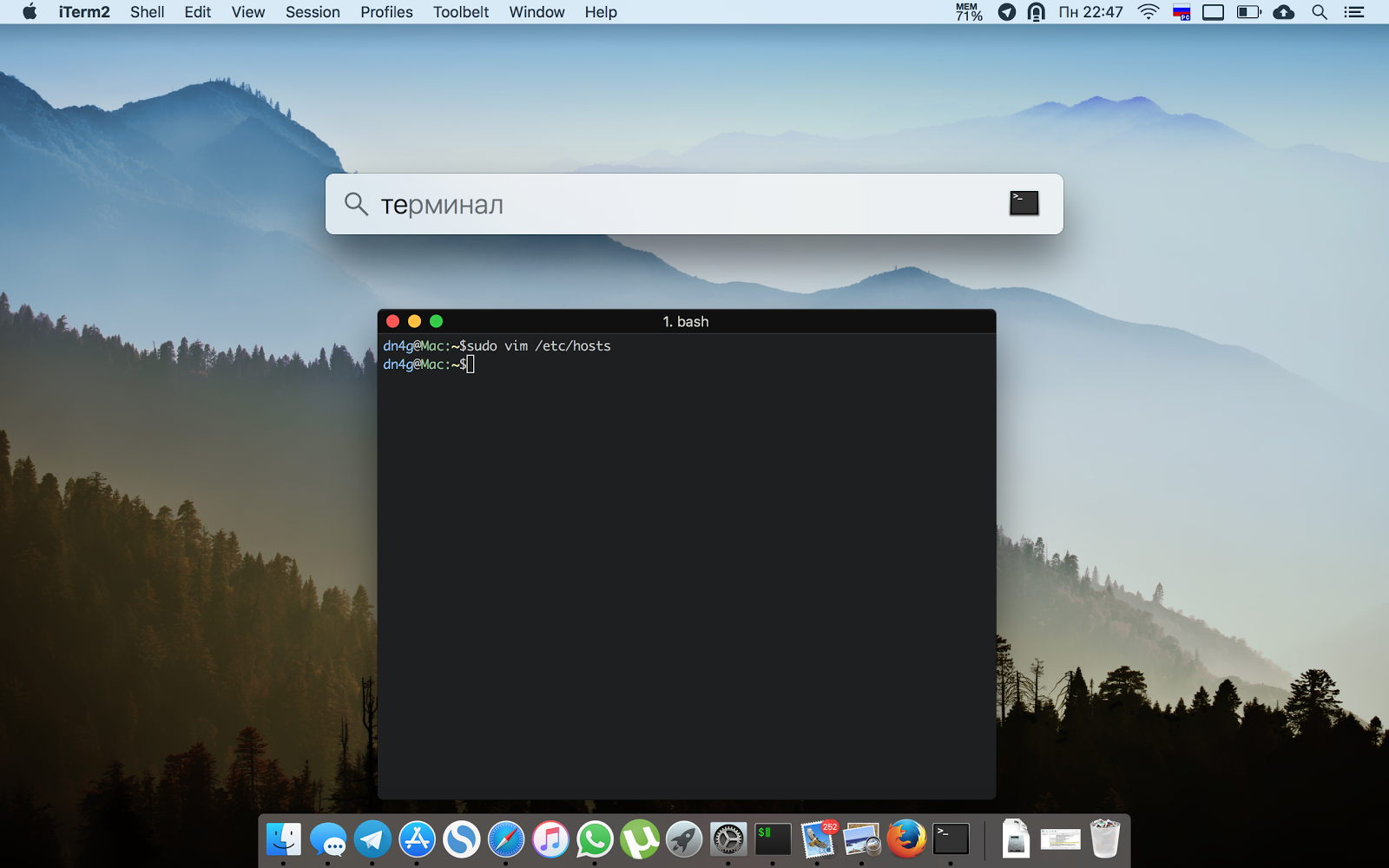The width and height of the screenshot is (1389, 868).
Task: Click the '1. bash' window title
Action: [686, 321]
